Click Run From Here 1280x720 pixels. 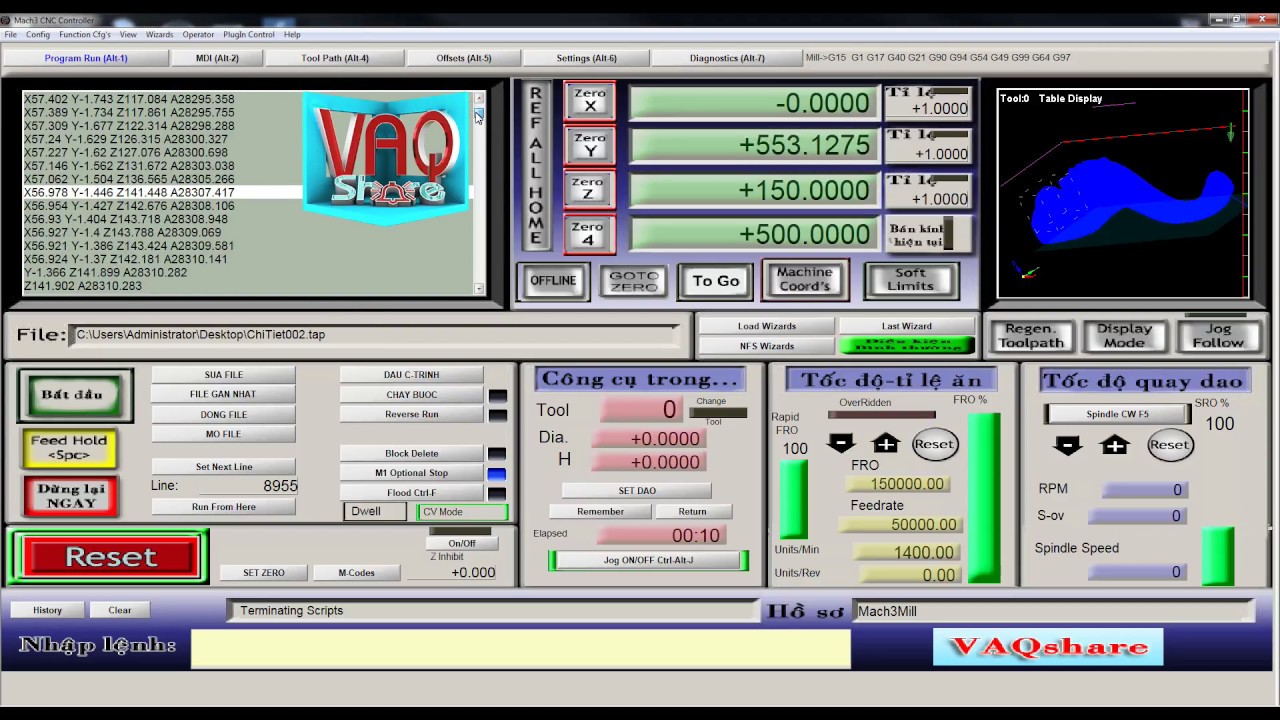coord(224,507)
